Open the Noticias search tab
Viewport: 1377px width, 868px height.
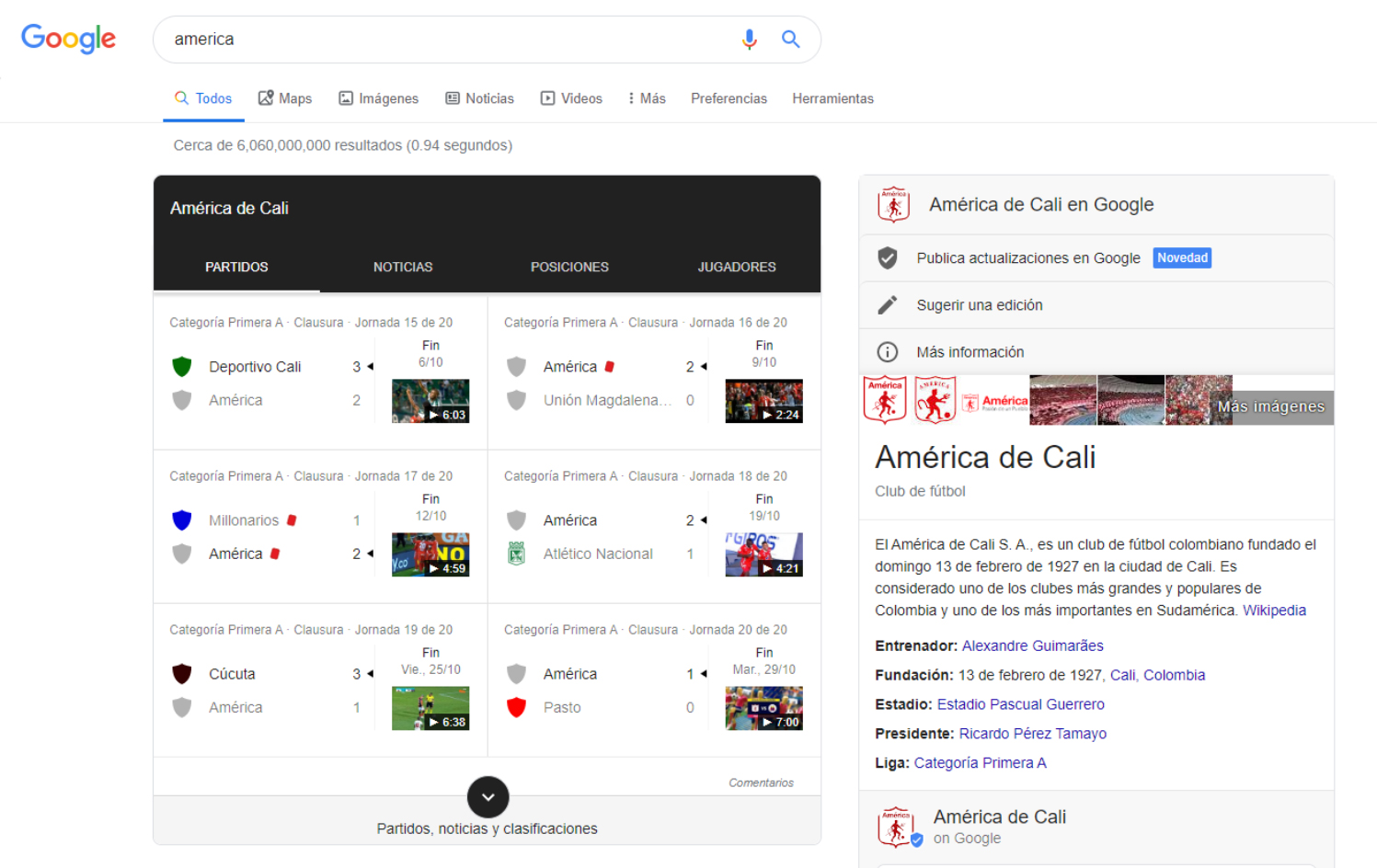coord(480,98)
